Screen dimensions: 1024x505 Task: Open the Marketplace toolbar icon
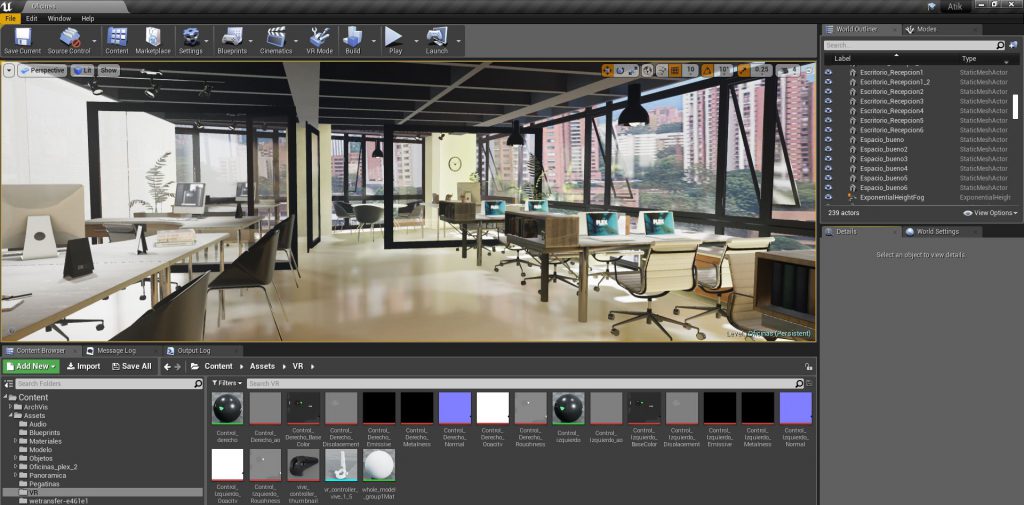pos(153,41)
